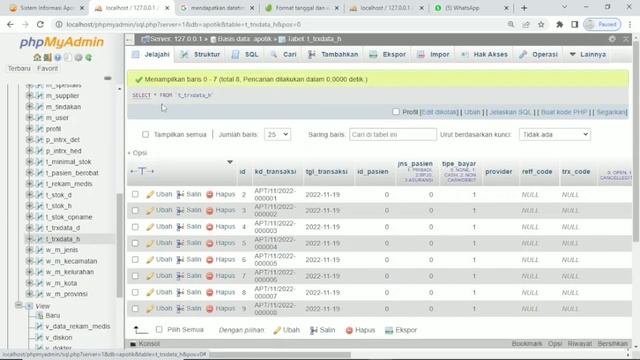Click browser reload page button

pos(40,24)
